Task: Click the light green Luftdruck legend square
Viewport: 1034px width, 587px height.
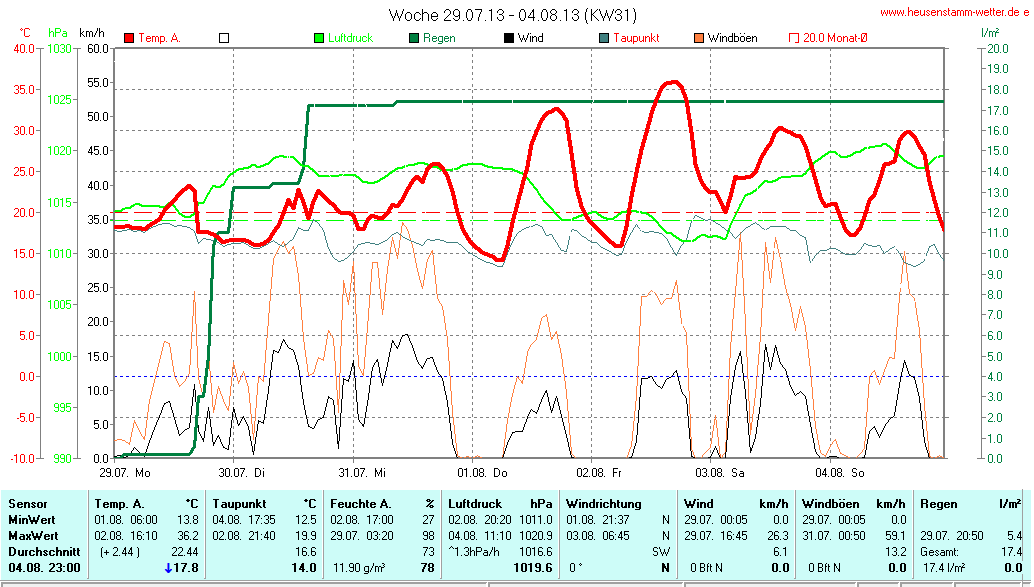Action: click(x=320, y=38)
